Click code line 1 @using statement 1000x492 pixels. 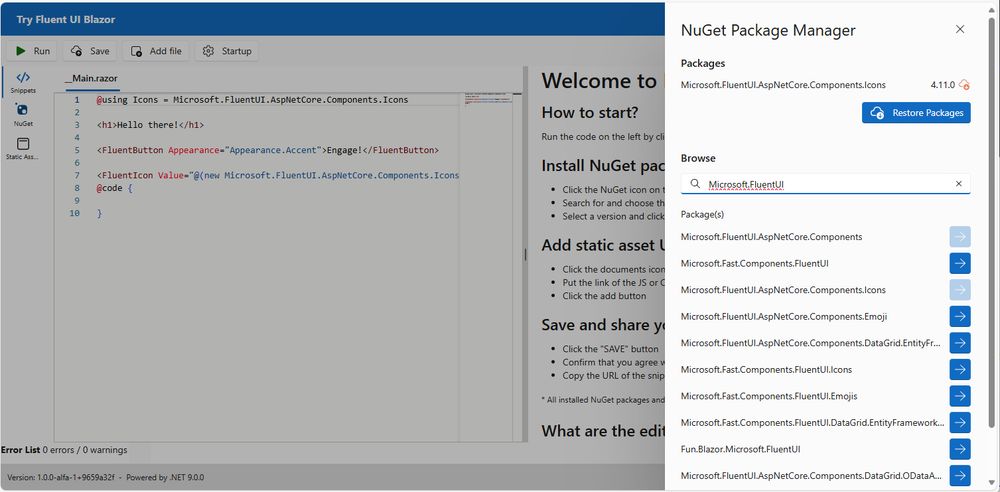253,100
